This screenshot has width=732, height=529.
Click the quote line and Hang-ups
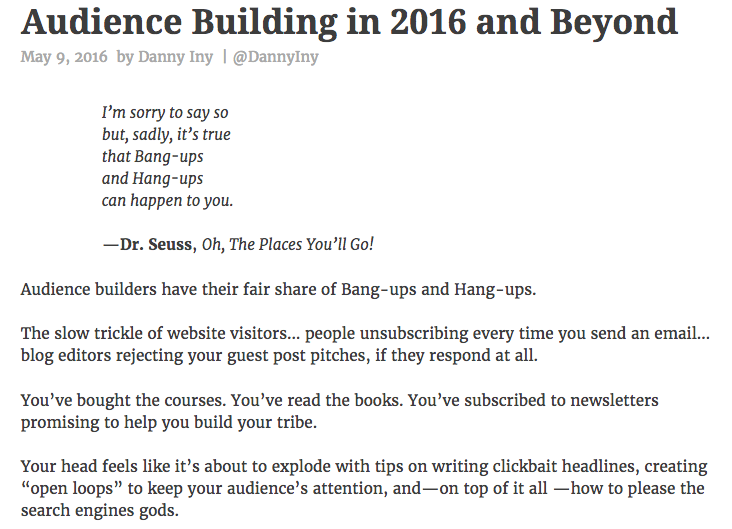point(153,178)
